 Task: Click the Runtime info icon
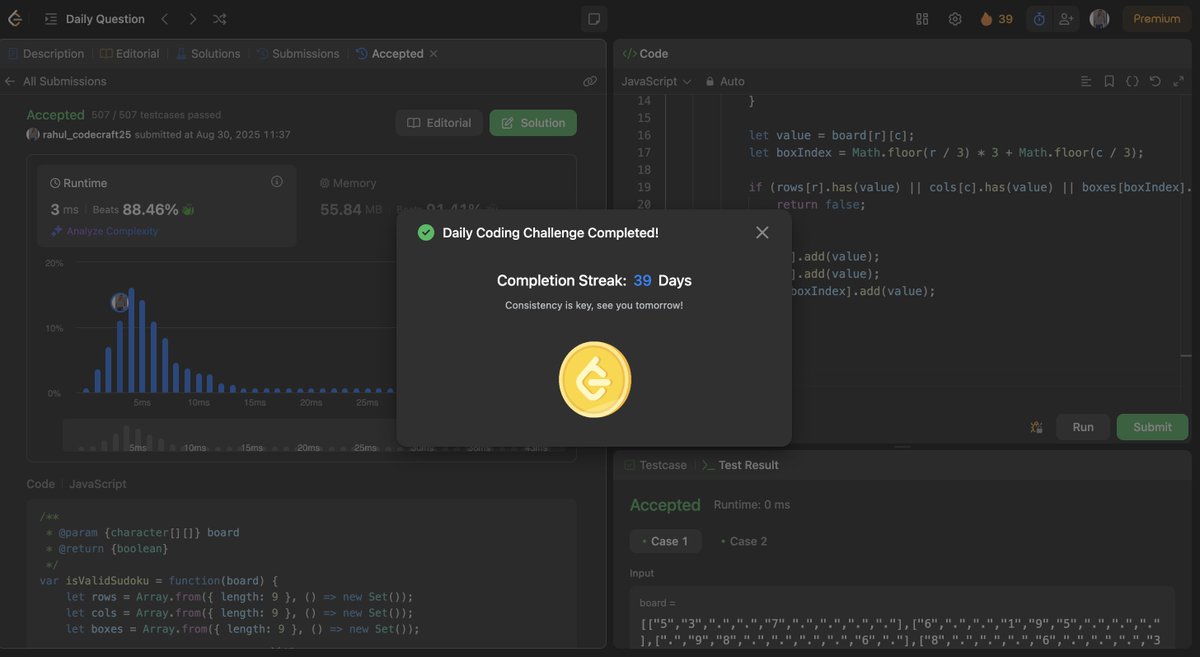point(277,182)
